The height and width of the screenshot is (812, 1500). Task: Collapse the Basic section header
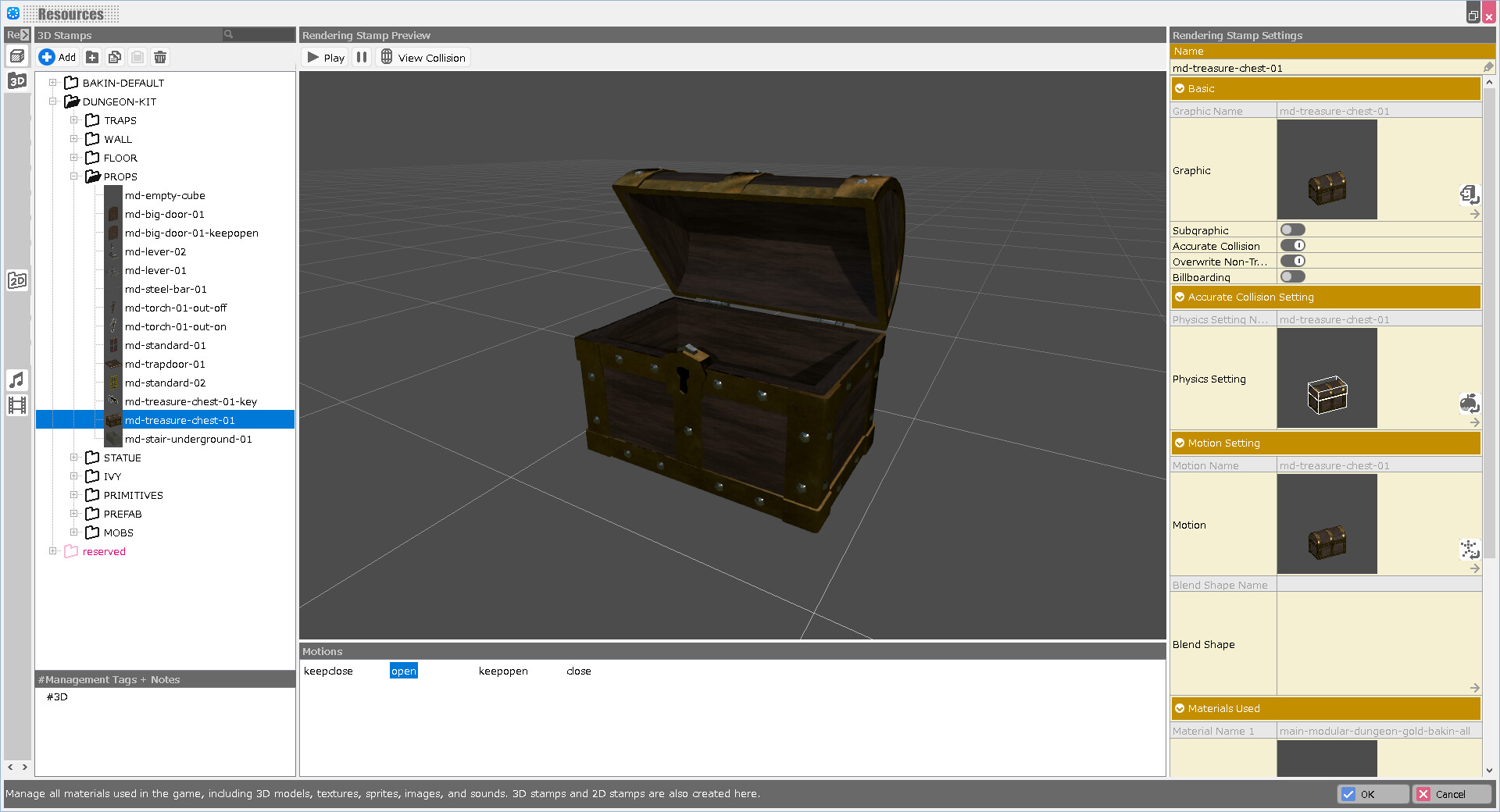(x=1180, y=88)
